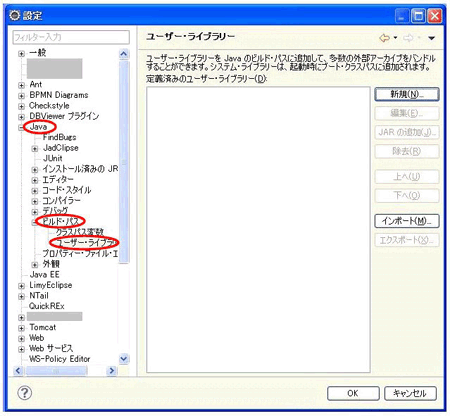The height and width of the screenshot is (416, 450).
Task: Click the 下へ(O) button
Action: coord(407,196)
